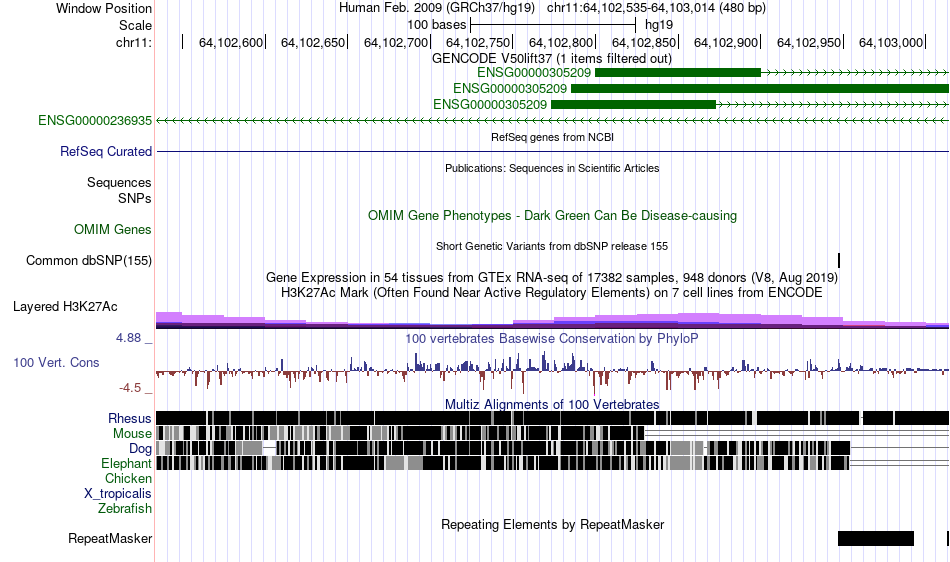Click the X_tropicalis alignment label
The image size is (950, 562).
point(118,494)
